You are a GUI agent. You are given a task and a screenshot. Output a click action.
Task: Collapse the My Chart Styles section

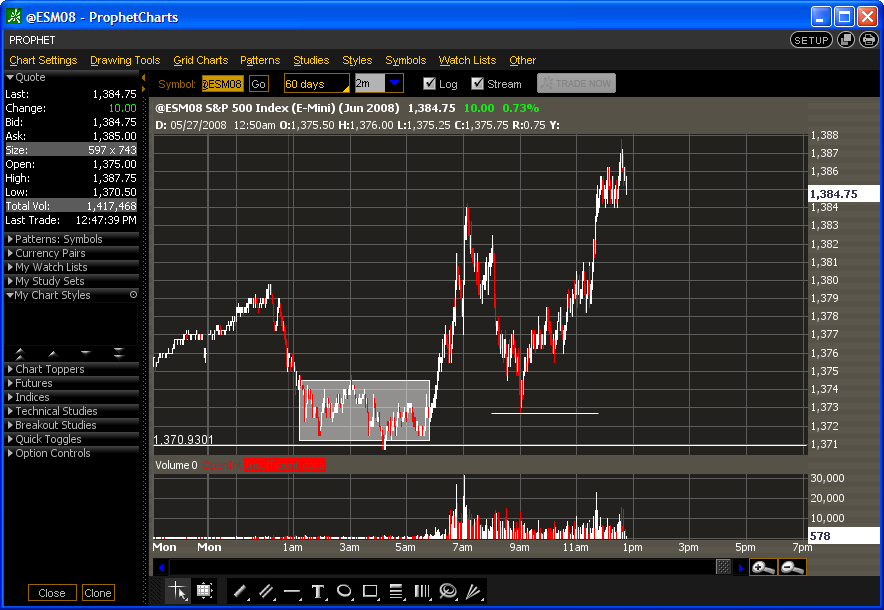click(x=10, y=295)
